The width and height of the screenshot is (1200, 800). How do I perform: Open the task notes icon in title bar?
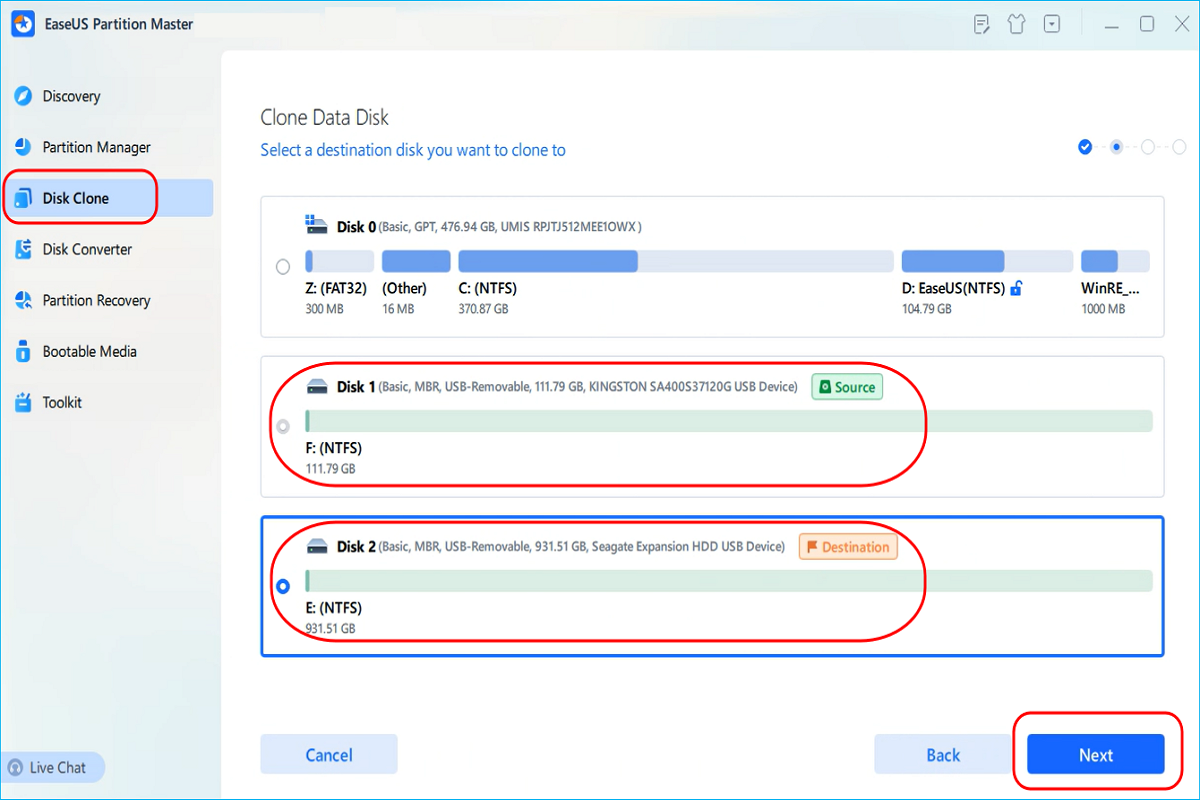tap(982, 24)
